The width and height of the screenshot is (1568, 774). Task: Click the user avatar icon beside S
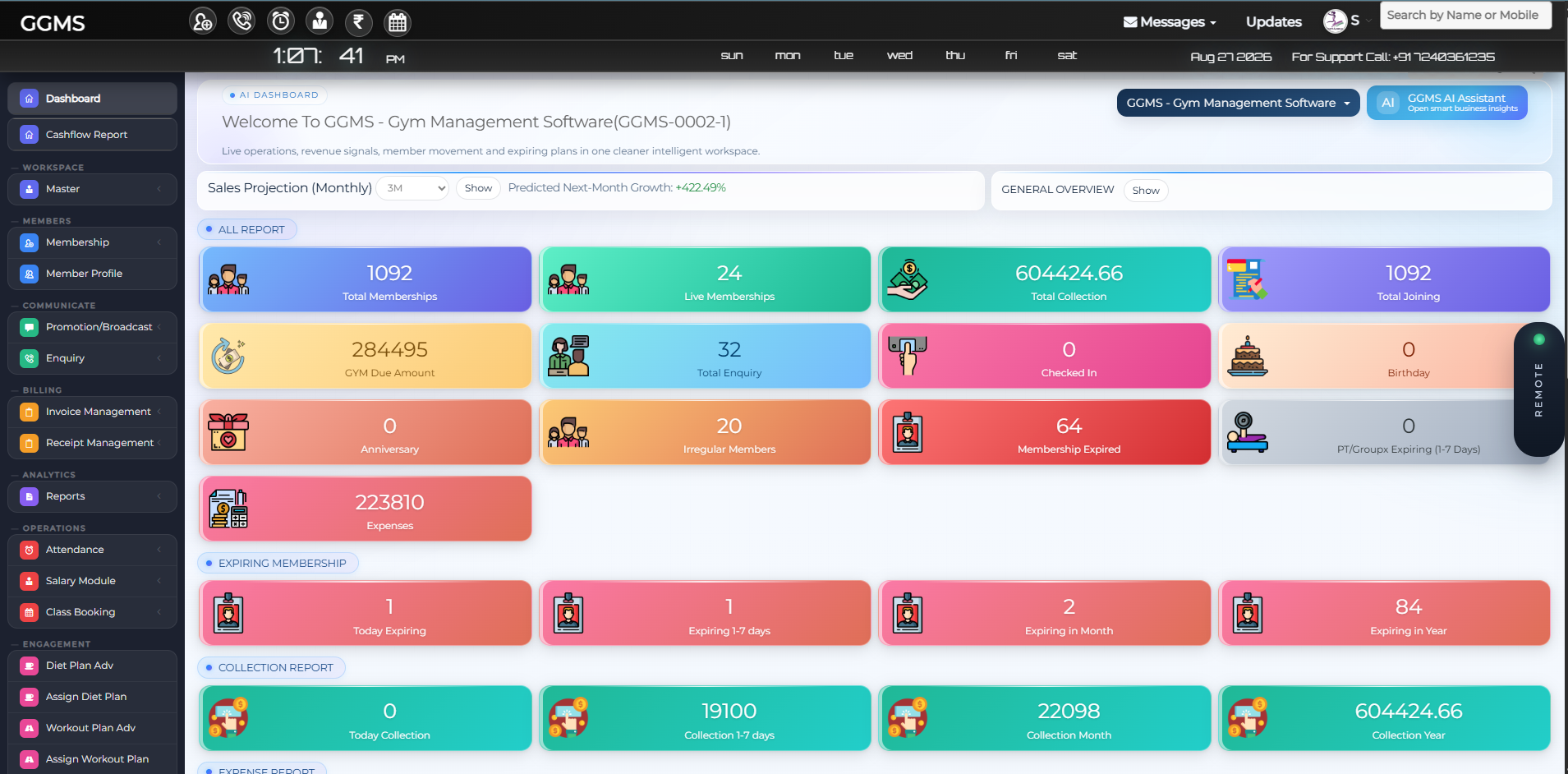[1335, 21]
